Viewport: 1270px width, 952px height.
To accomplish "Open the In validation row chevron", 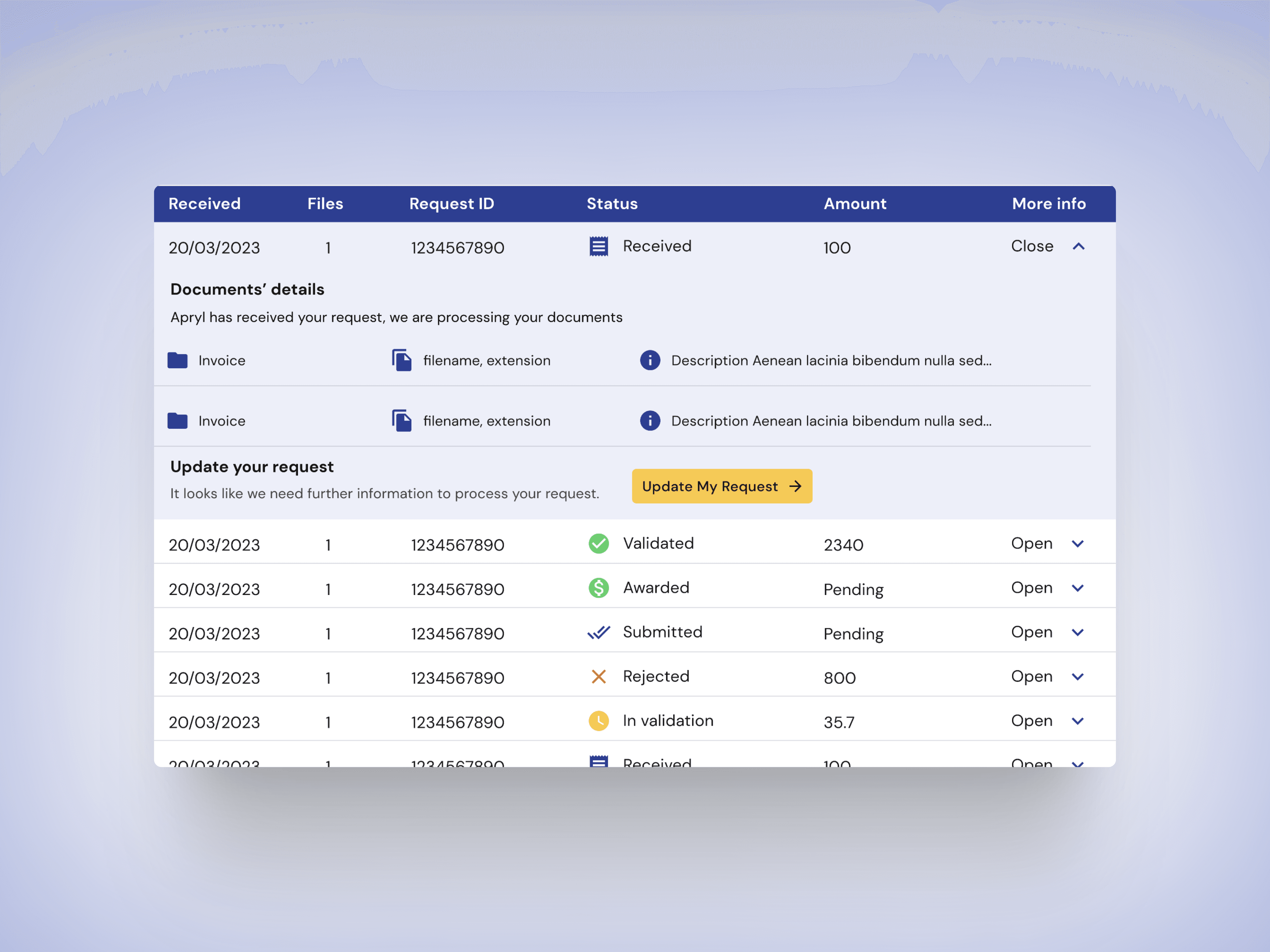I will (x=1078, y=721).
